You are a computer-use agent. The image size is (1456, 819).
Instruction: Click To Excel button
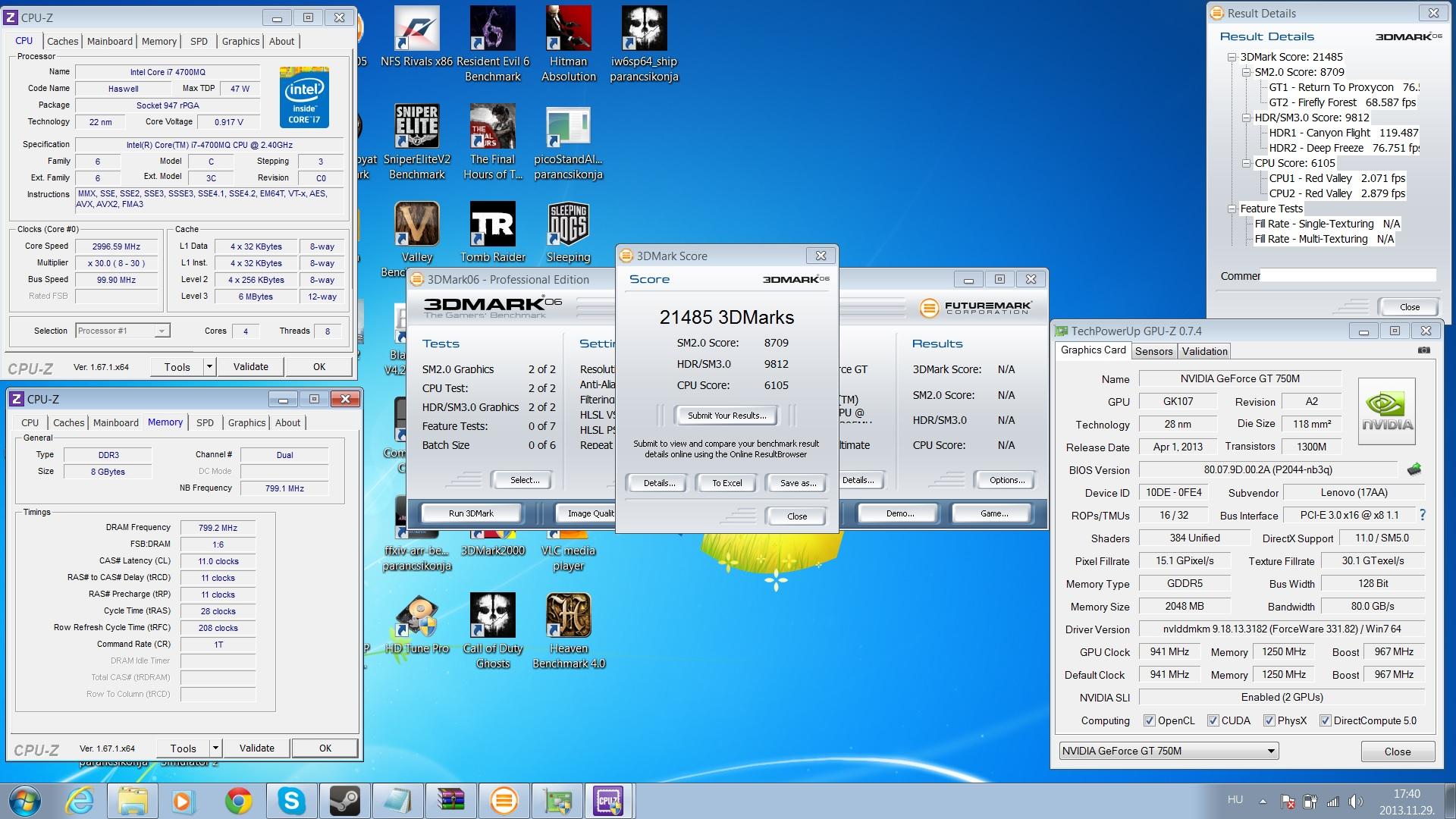pos(726,483)
